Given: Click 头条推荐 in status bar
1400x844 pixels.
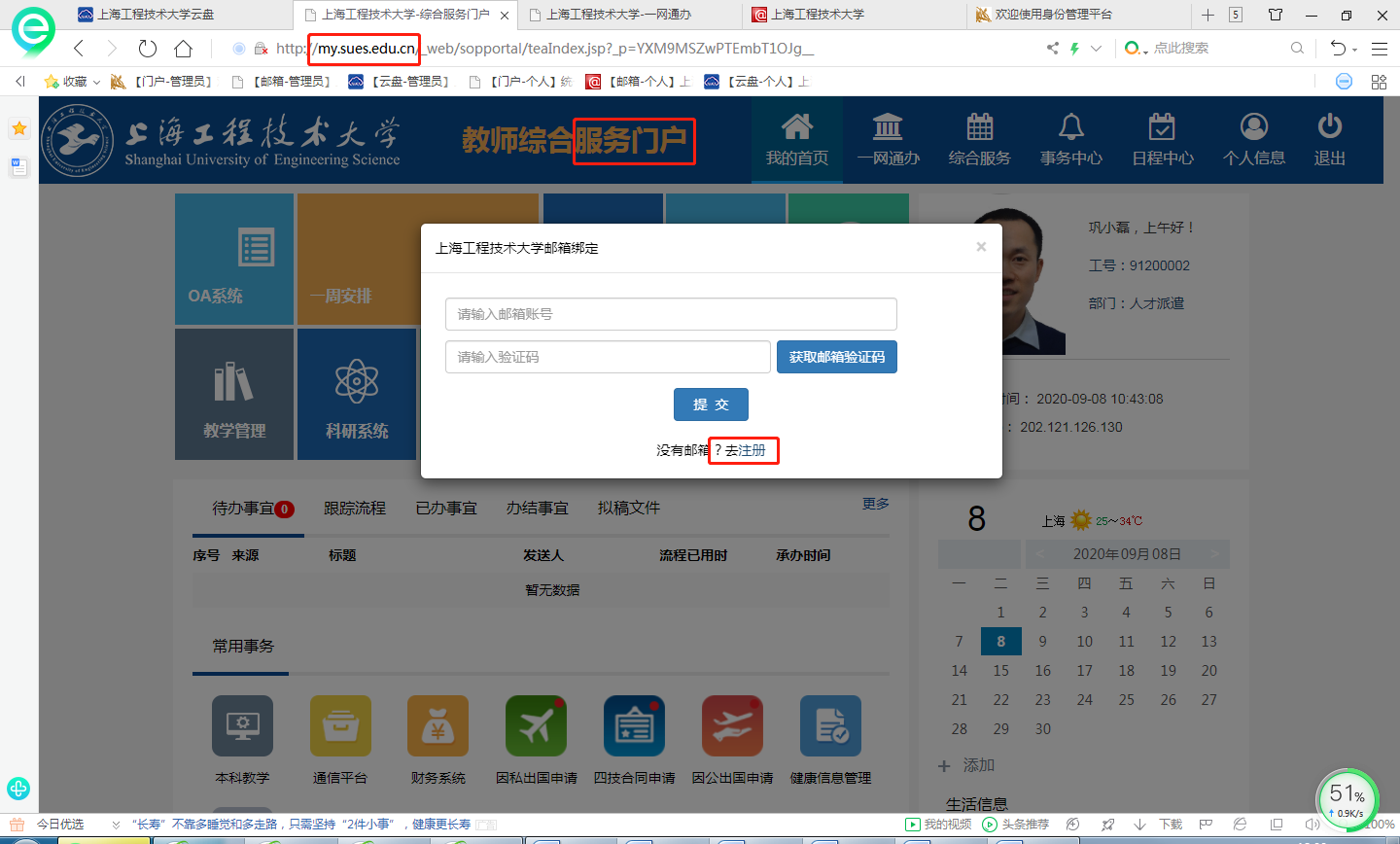Looking at the screenshot, I should pyautogui.click(x=1016, y=825).
